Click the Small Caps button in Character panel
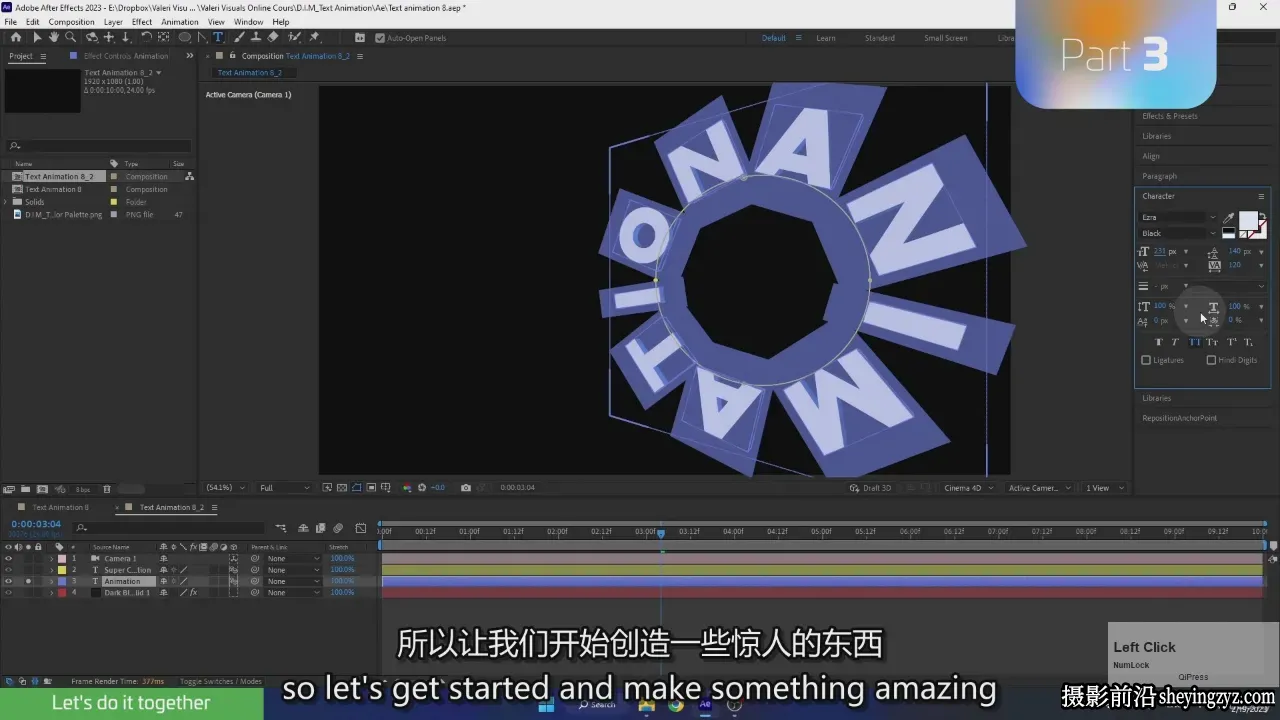The height and width of the screenshot is (720, 1280). [x=1212, y=342]
